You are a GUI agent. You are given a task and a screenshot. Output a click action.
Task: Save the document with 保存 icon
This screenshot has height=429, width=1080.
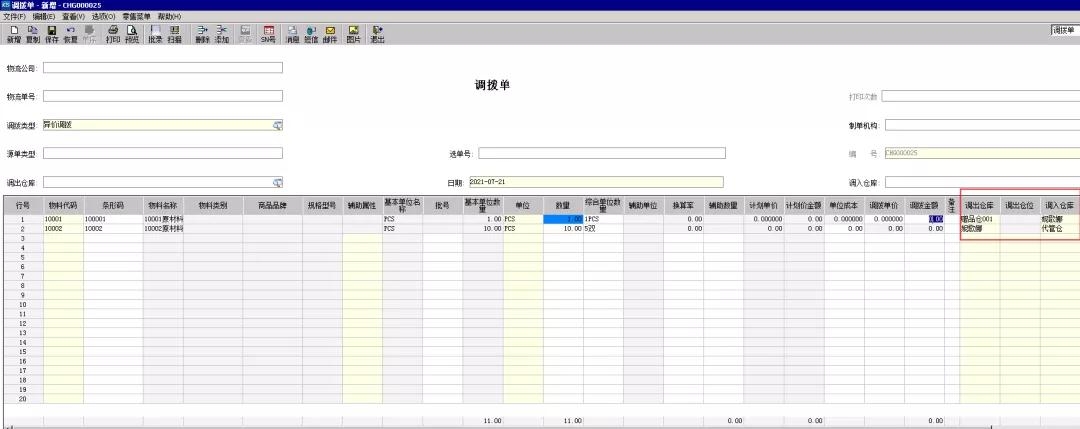coord(52,34)
